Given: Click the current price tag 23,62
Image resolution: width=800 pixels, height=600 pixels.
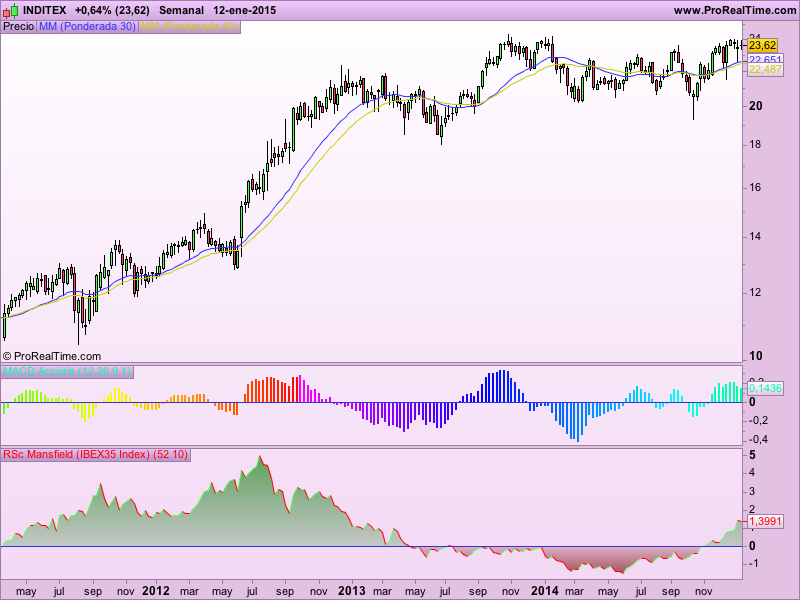Looking at the screenshot, I should coord(763,45).
